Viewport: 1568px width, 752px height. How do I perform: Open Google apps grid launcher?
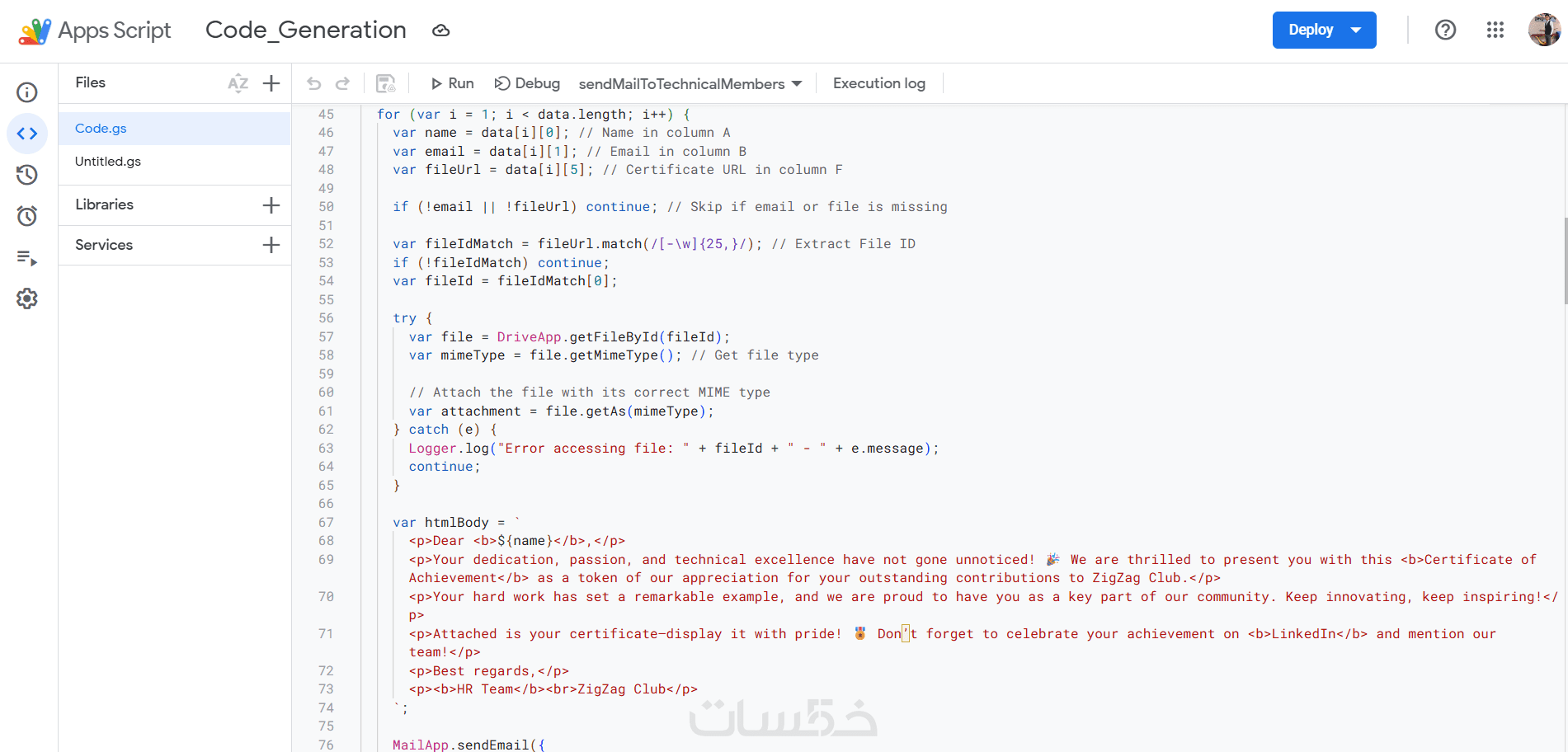point(1495,30)
